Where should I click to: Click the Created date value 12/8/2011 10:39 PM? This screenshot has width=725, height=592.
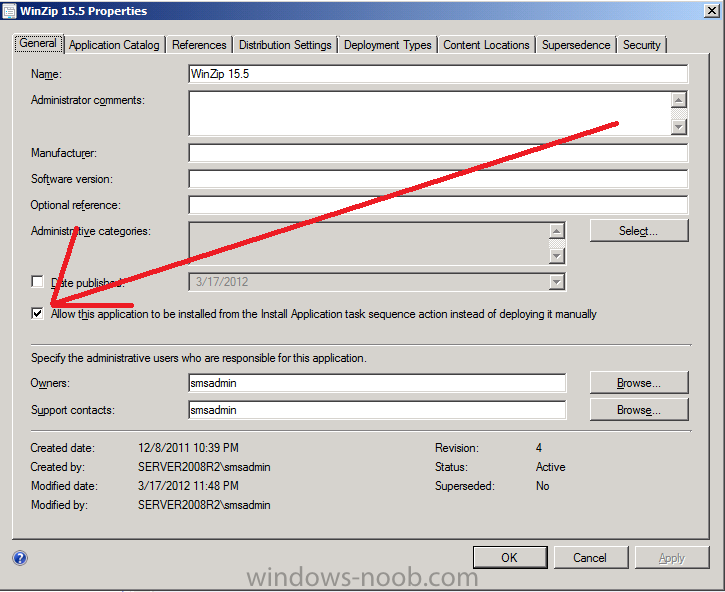click(188, 448)
